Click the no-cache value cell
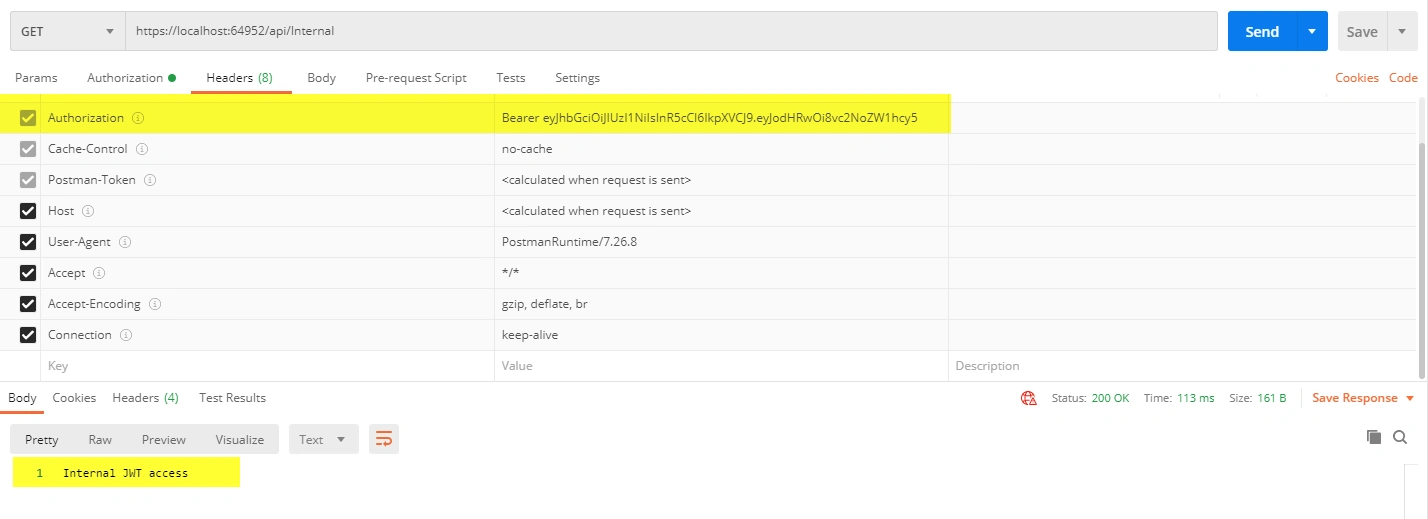This screenshot has height=519, width=1428. click(721, 149)
